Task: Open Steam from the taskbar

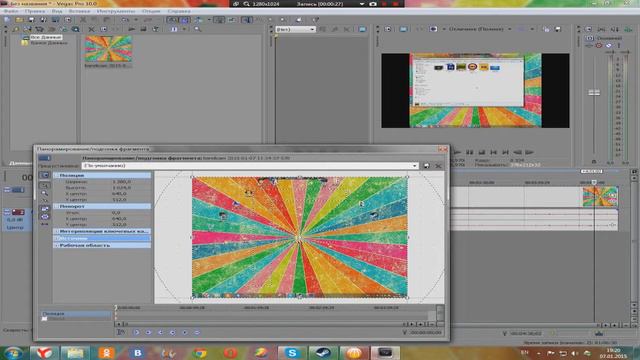Action: coord(323,353)
